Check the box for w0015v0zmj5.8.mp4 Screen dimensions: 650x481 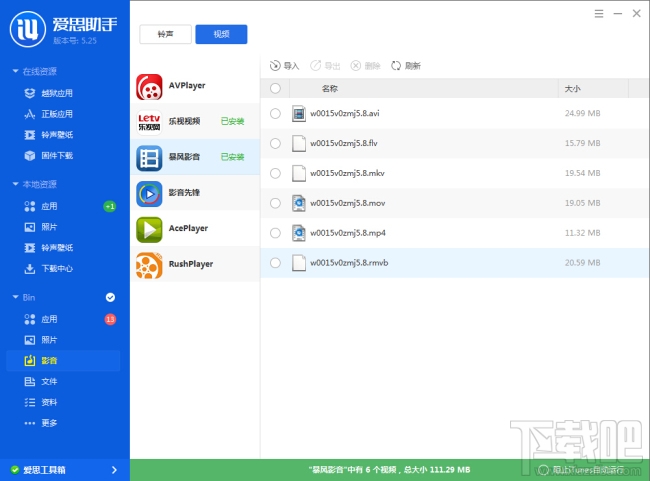(x=275, y=233)
